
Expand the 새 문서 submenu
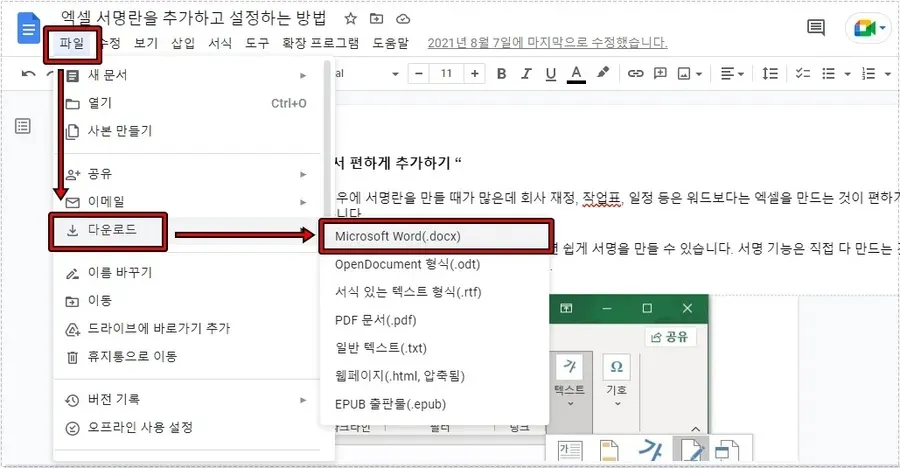187,75
